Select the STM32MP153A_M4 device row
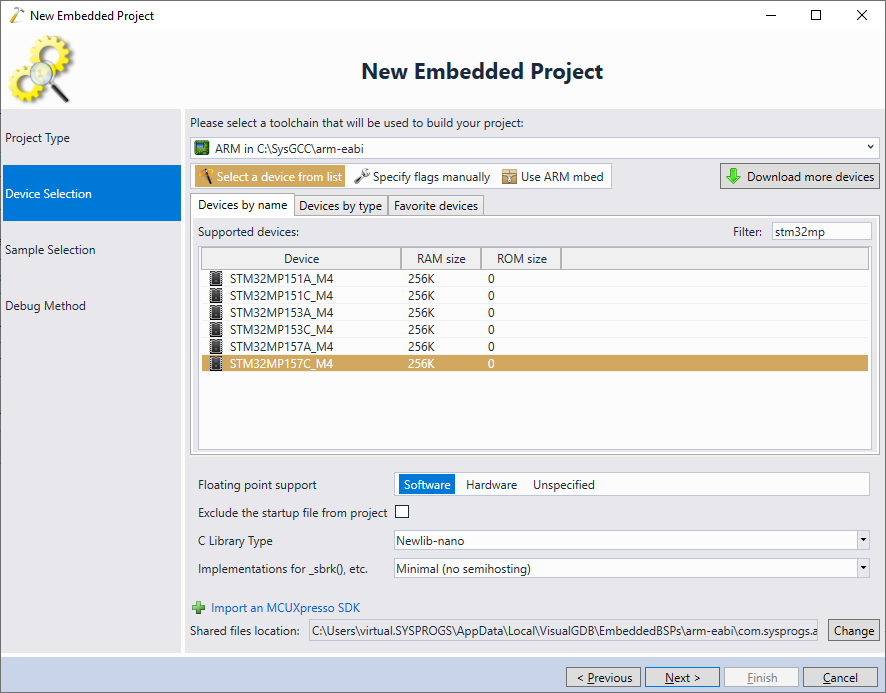Image resolution: width=886 pixels, height=693 pixels. pyautogui.click(x=535, y=313)
